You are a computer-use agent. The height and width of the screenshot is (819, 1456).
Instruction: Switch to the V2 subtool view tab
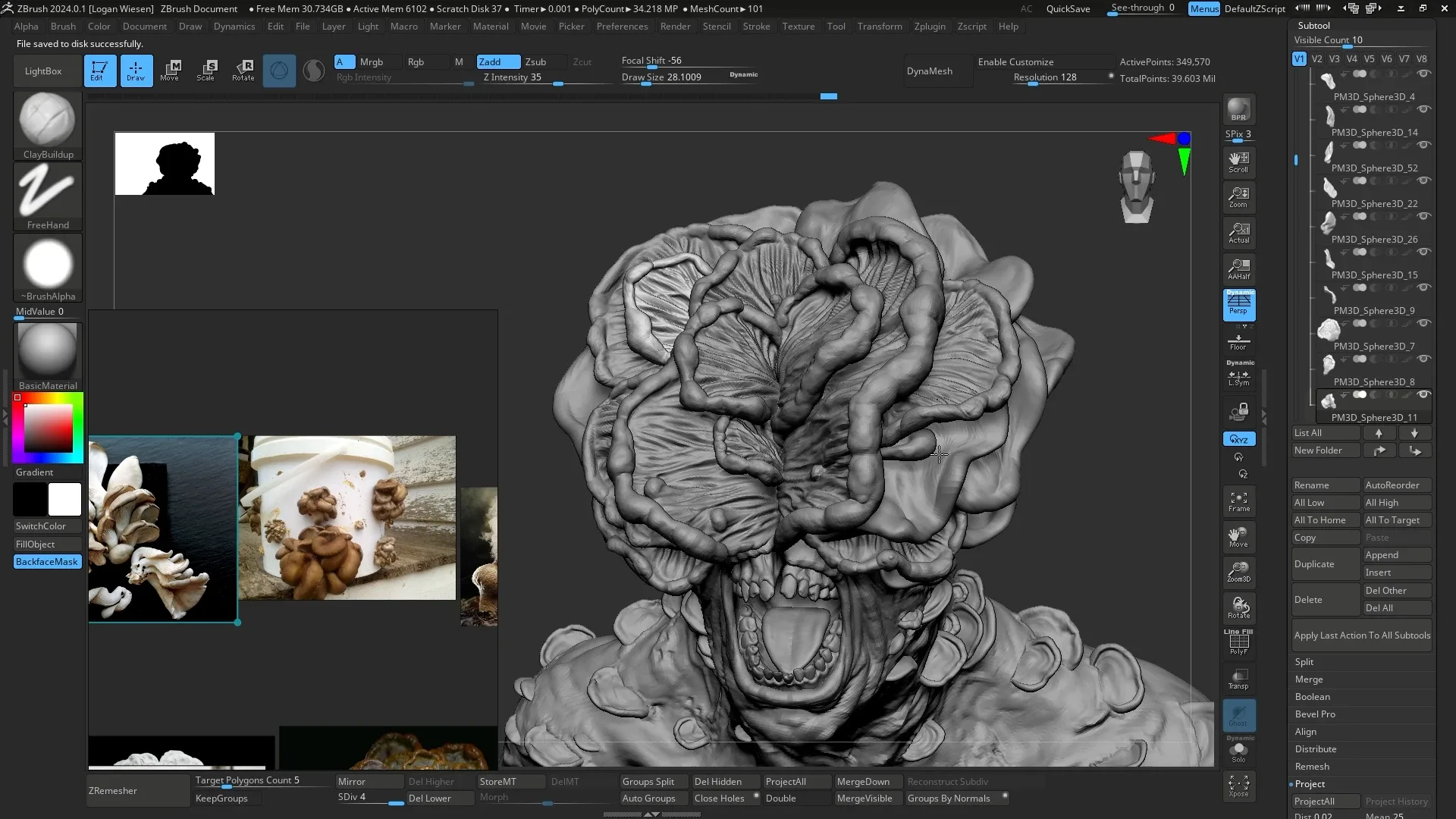1316,58
